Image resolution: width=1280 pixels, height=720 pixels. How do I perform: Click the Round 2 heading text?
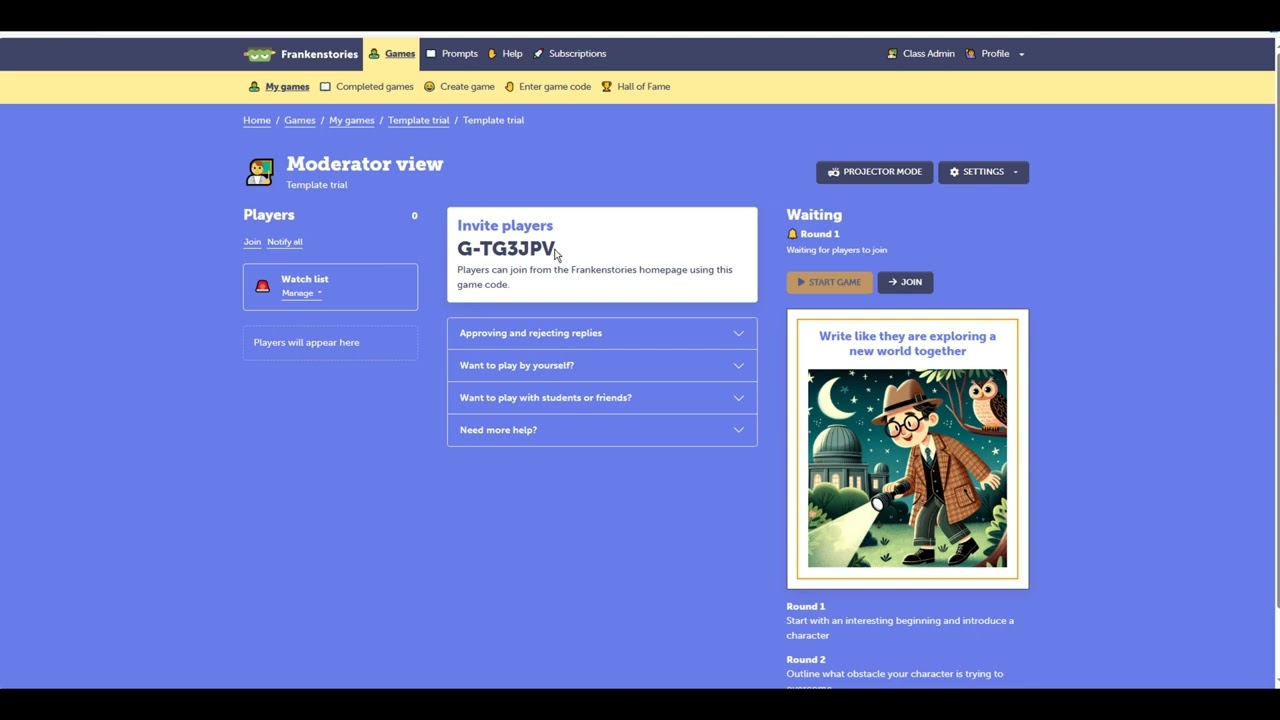click(806, 660)
